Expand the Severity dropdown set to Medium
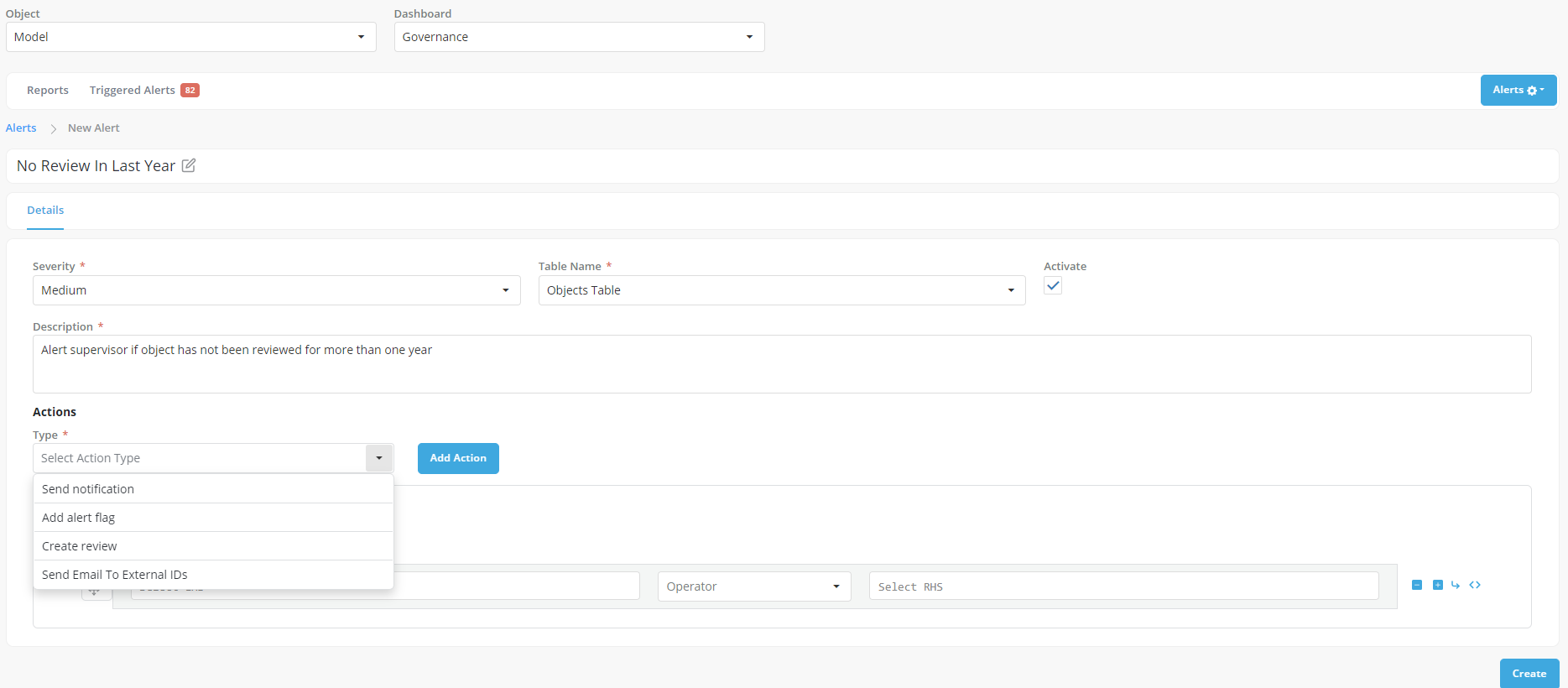The height and width of the screenshot is (688, 1568). click(276, 290)
